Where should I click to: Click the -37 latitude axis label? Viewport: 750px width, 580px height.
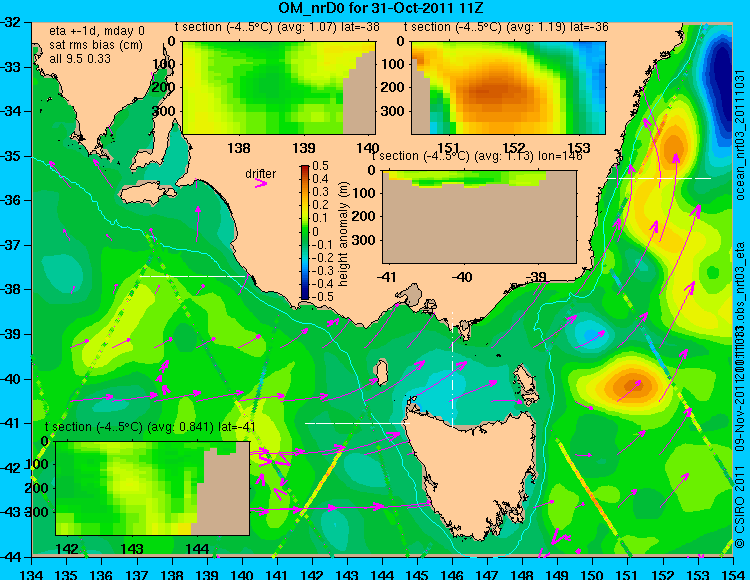10,245
